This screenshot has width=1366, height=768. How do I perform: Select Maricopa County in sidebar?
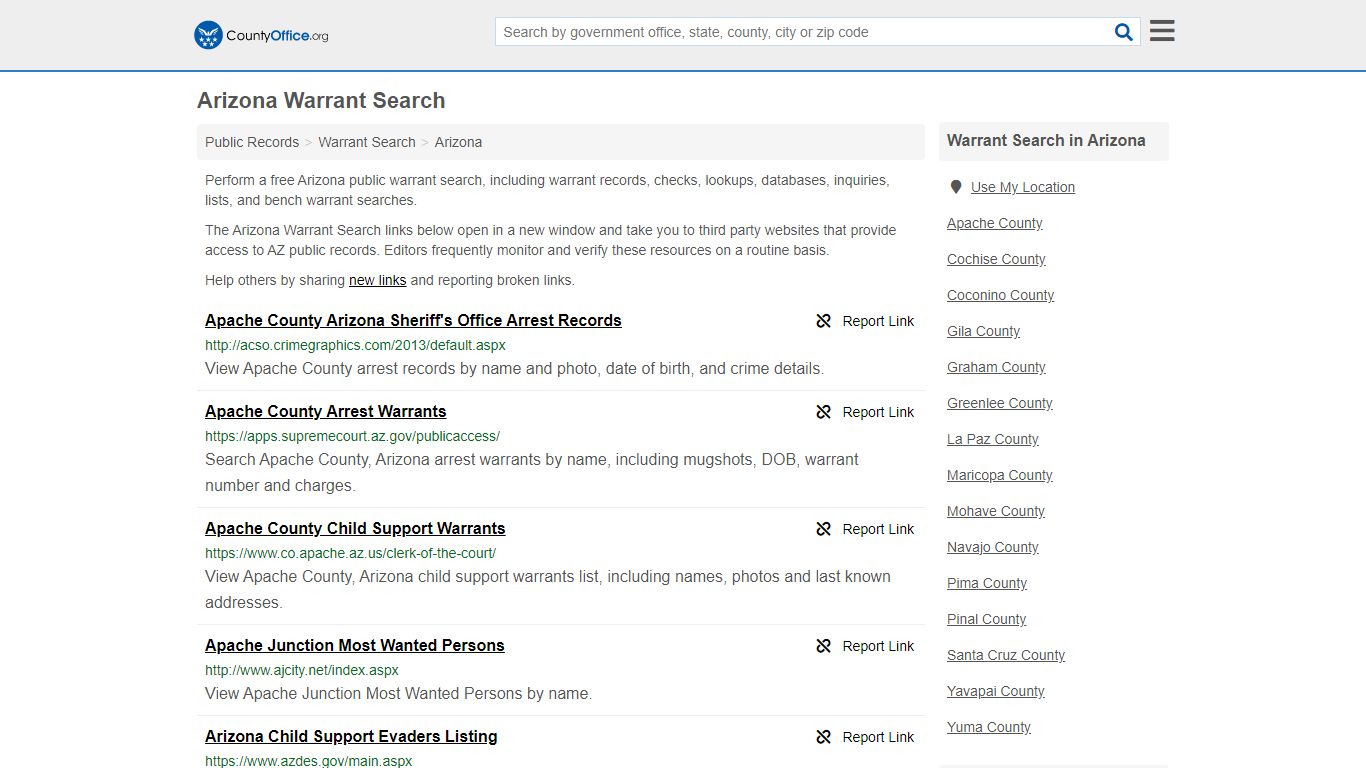[x=999, y=475]
